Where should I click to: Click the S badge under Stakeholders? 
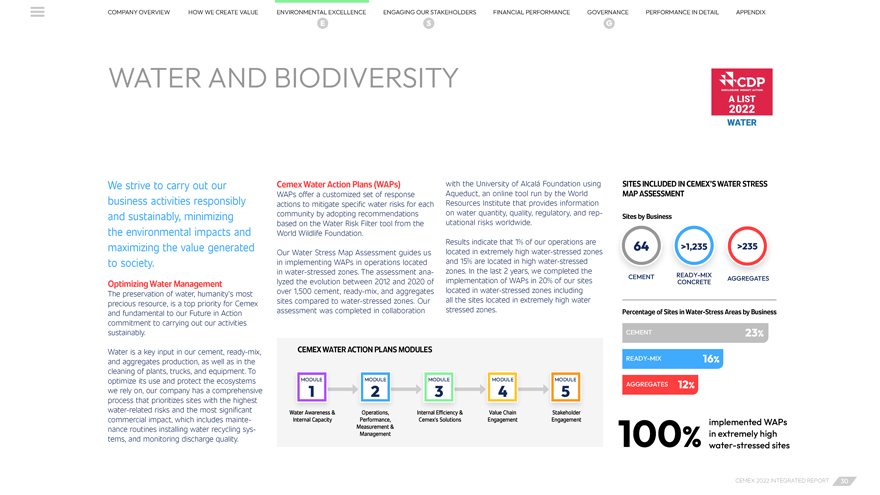tap(429, 24)
